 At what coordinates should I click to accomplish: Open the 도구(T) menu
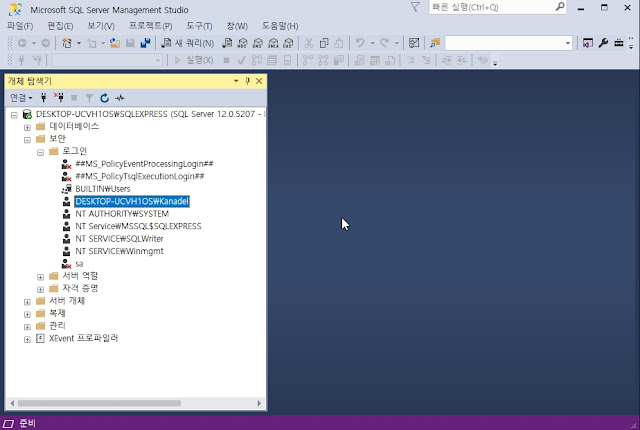click(199, 26)
